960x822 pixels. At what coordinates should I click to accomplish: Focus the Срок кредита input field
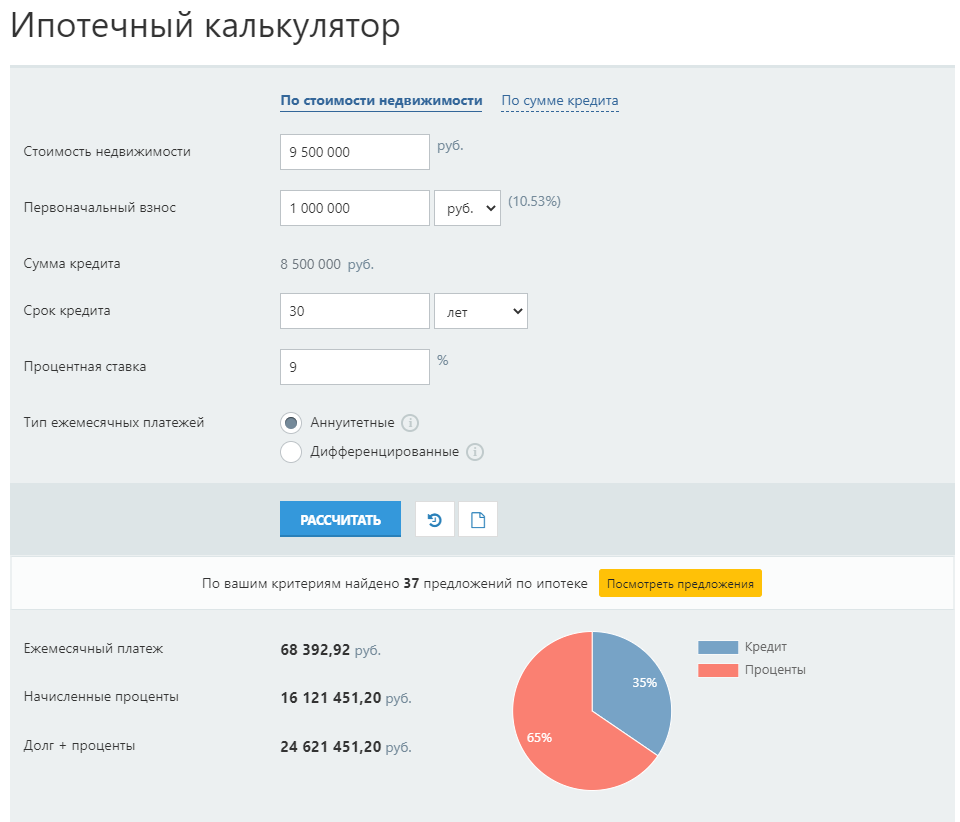tap(354, 311)
